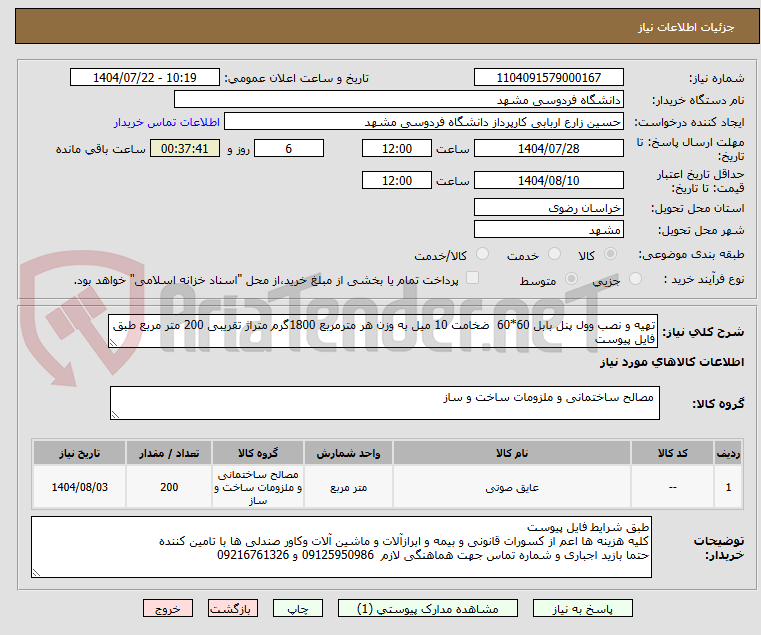The image size is (761, 635).
Task: Select the کالا/خدمت radio button
Action: point(482,253)
